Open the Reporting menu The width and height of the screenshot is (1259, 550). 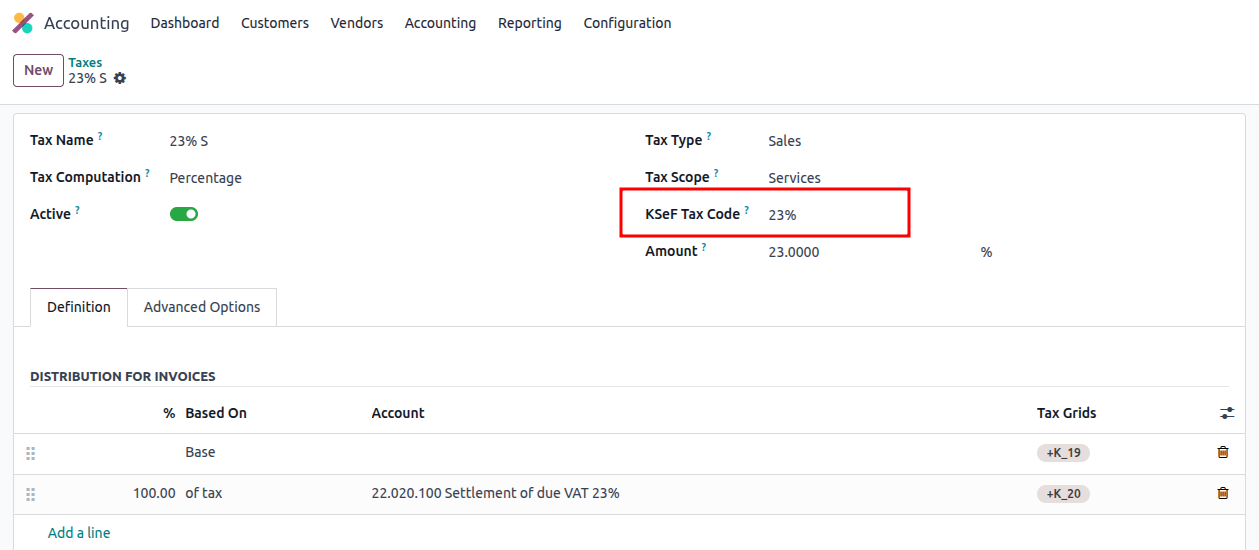pyautogui.click(x=529, y=23)
